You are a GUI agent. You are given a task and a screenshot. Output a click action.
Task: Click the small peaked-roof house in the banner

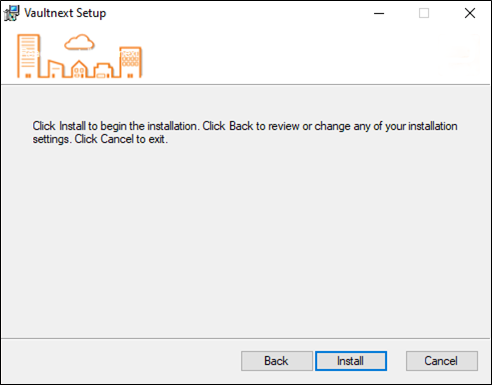[x=79, y=69]
